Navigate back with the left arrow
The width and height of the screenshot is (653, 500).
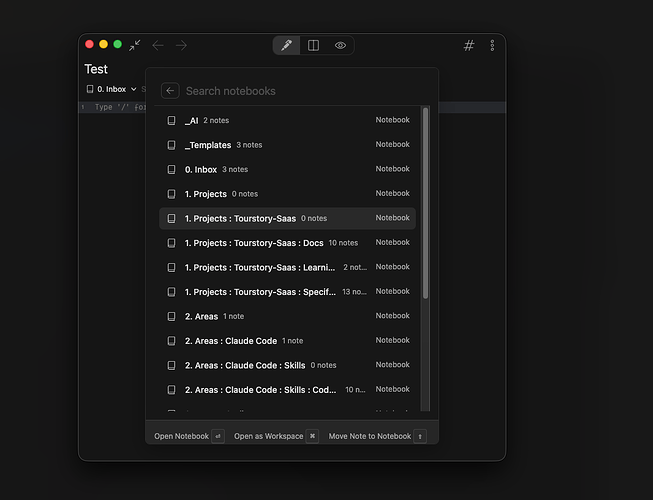point(158,45)
